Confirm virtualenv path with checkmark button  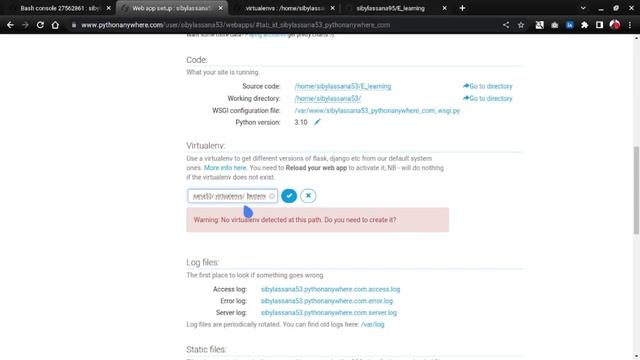click(x=289, y=196)
